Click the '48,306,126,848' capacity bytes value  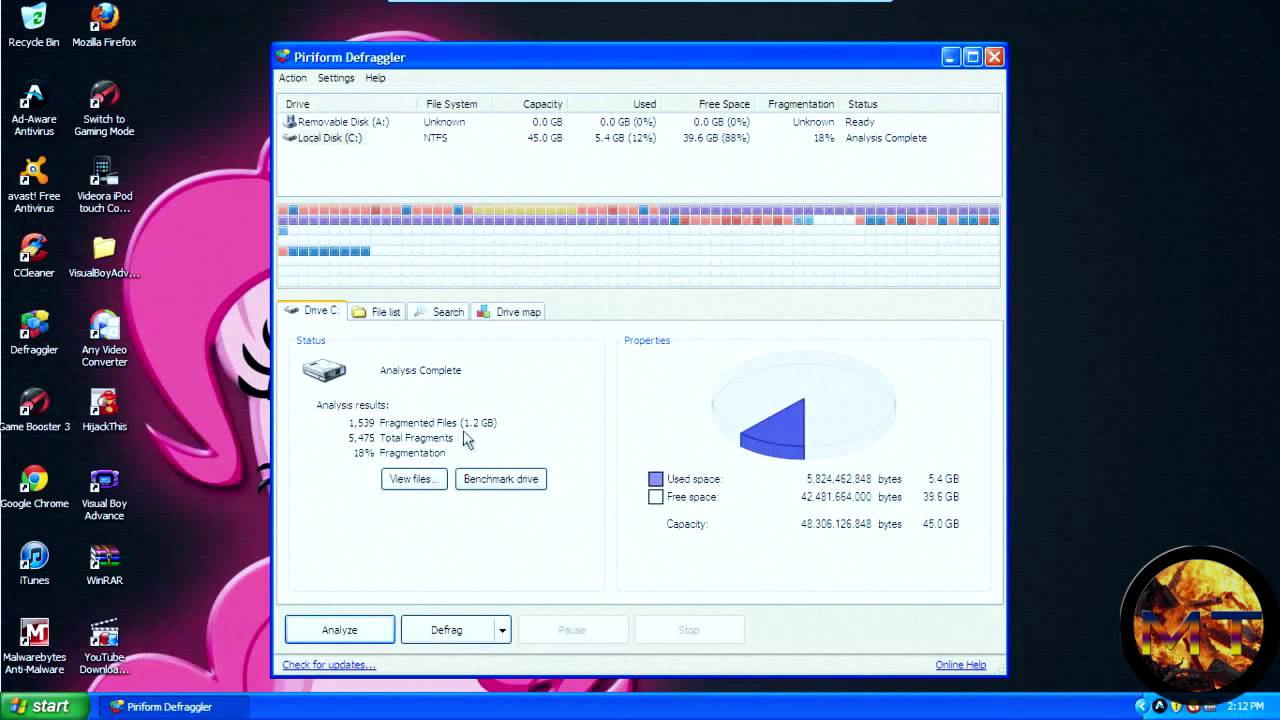tap(835, 524)
